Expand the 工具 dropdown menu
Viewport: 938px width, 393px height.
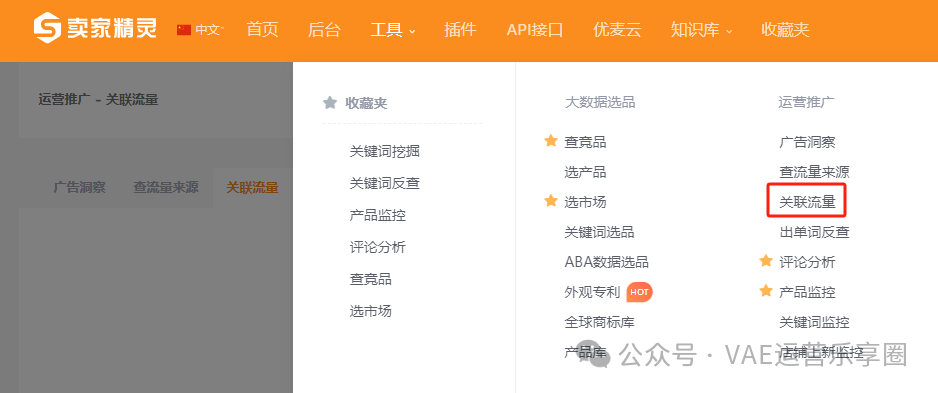[393, 29]
